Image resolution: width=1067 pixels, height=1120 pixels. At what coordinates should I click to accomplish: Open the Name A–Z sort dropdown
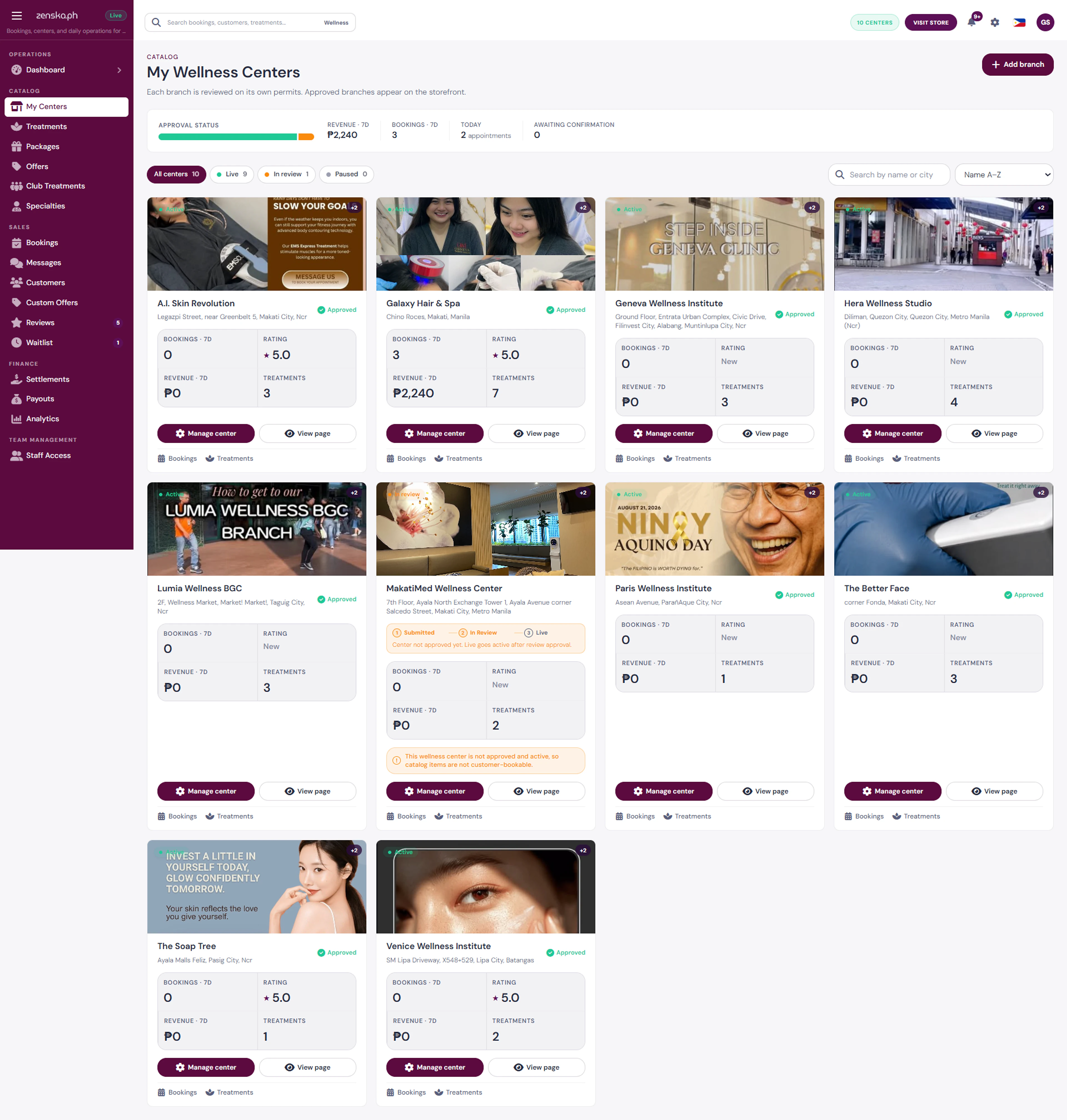pyautogui.click(x=1003, y=174)
